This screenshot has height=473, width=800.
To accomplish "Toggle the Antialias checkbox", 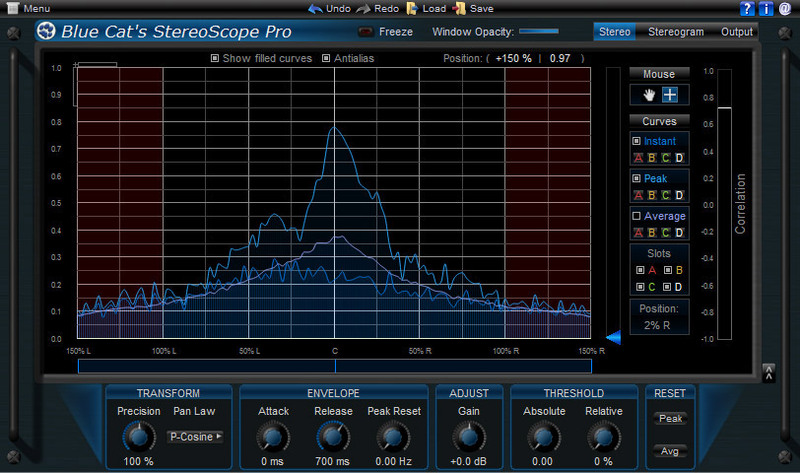I will (326, 58).
